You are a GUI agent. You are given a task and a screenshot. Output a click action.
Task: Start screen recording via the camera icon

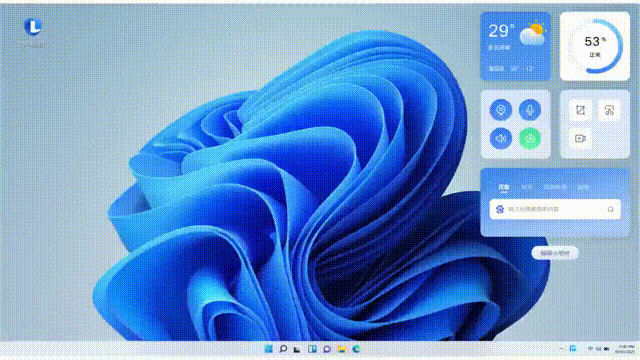pyautogui.click(x=580, y=138)
